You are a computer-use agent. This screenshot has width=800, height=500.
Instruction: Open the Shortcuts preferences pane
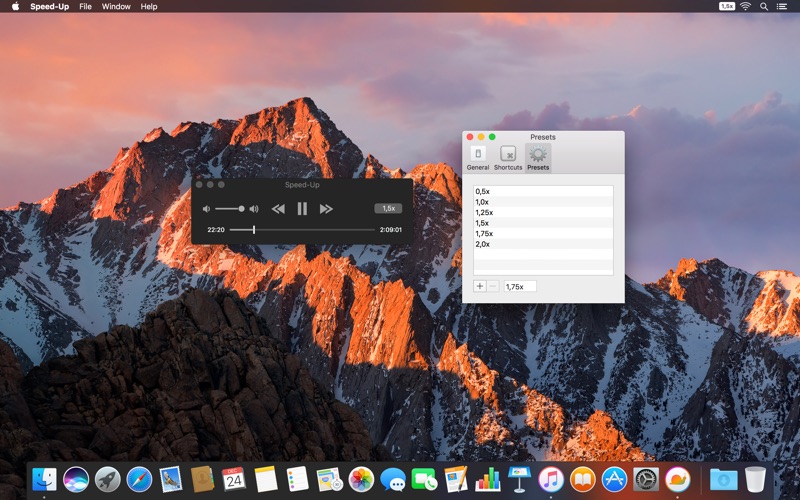tap(508, 157)
